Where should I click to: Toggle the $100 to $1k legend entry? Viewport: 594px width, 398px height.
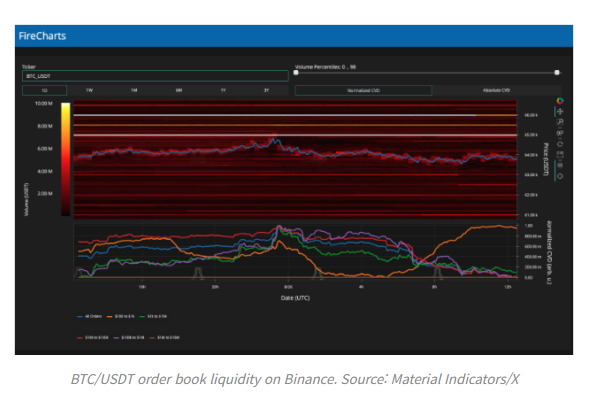click(120, 316)
